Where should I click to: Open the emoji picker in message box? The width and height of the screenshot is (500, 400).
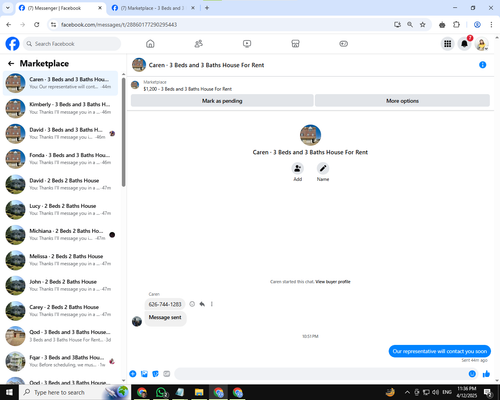pos(472,374)
